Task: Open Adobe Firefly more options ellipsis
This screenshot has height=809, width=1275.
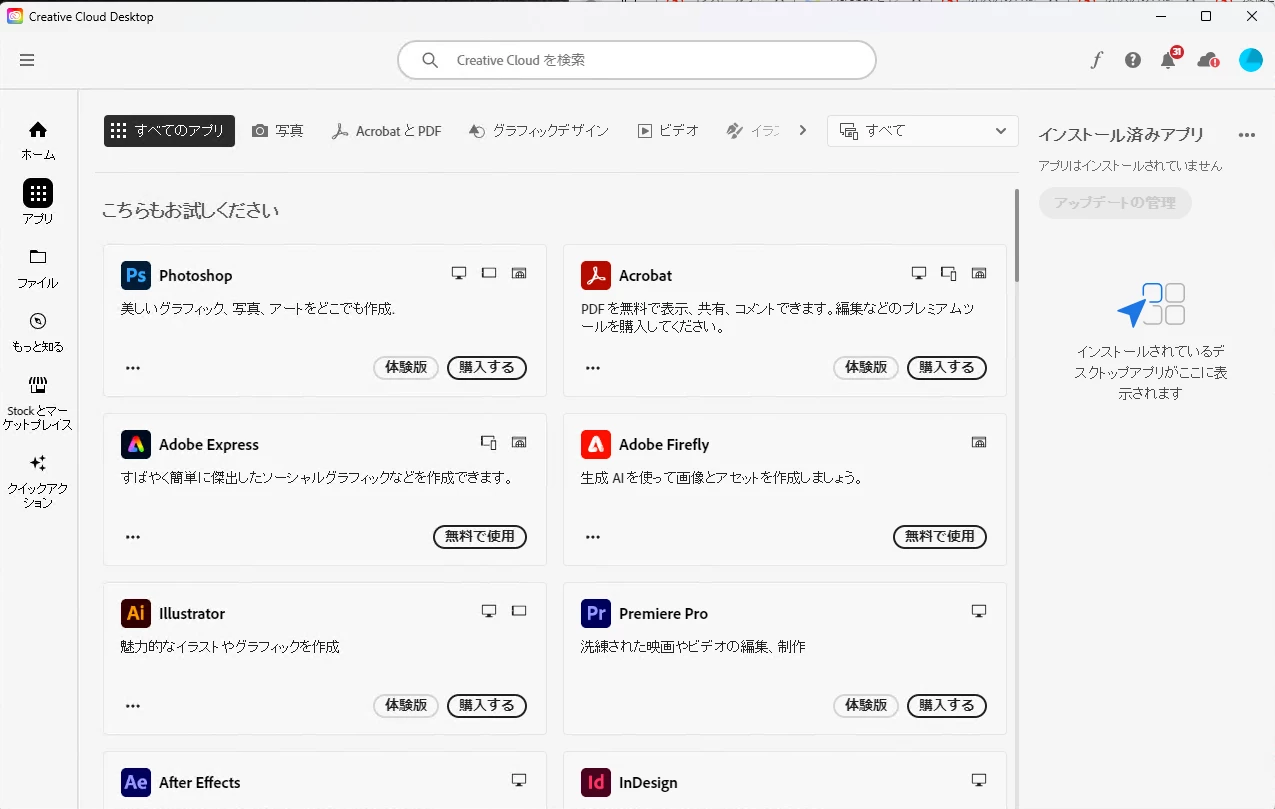Action: [x=593, y=537]
